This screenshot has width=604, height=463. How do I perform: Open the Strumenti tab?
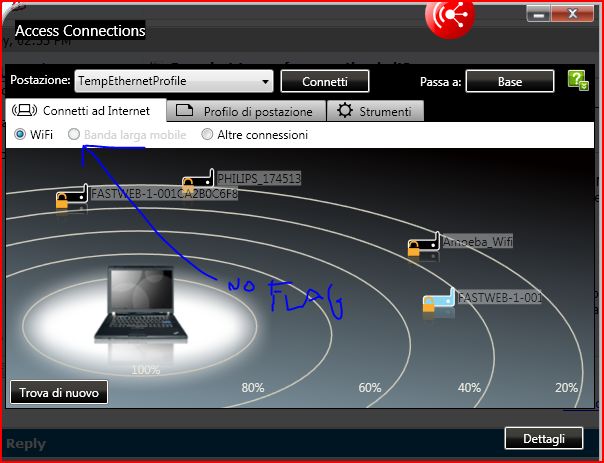click(x=375, y=111)
